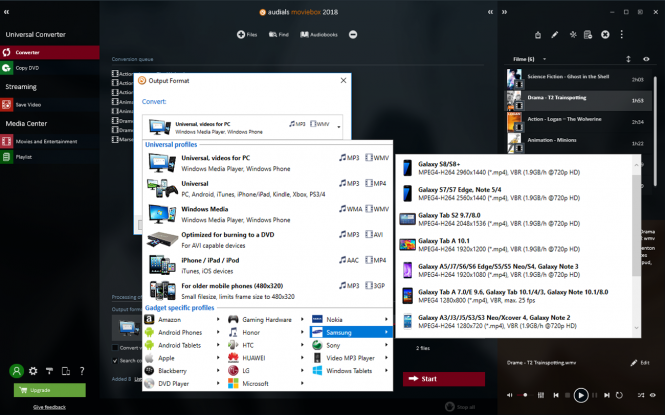
Task: Expand Android Phones submenu
Action: pyautogui.click(x=182, y=332)
